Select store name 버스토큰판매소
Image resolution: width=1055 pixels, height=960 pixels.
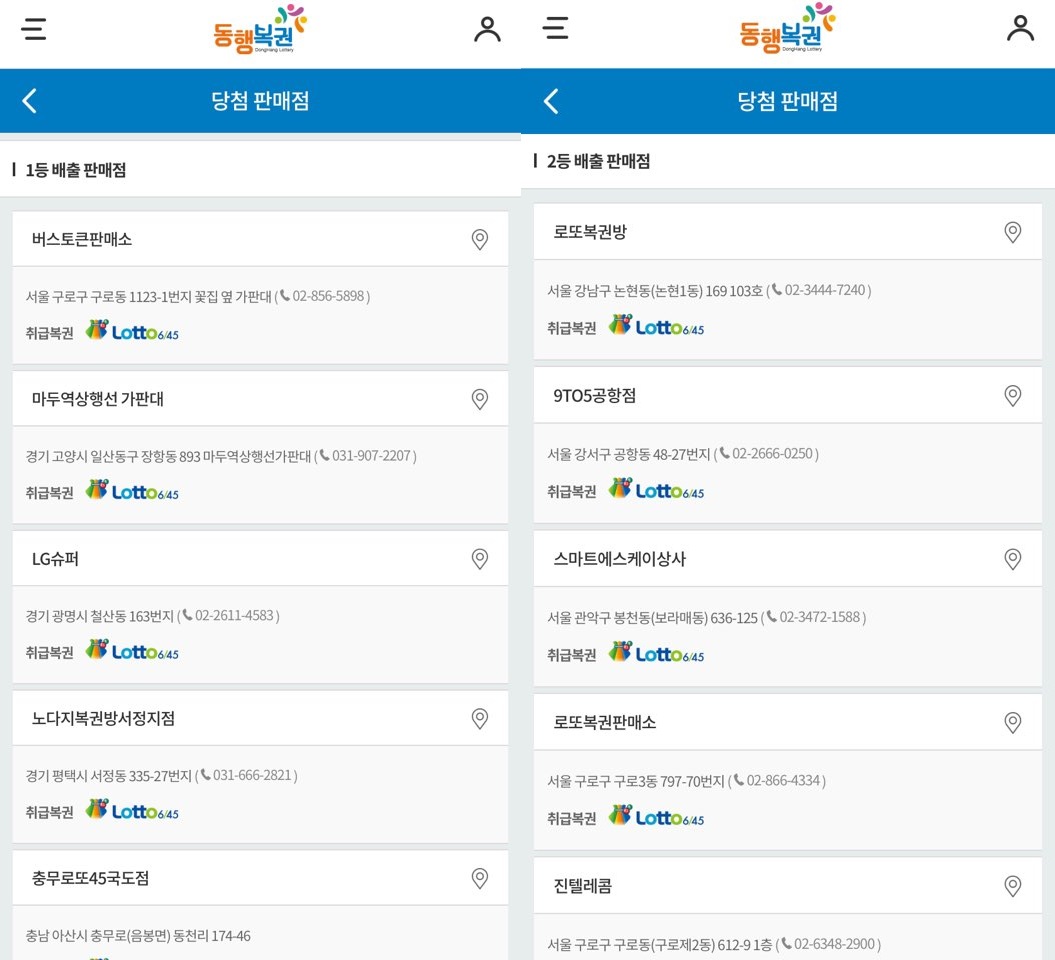[81, 239]
